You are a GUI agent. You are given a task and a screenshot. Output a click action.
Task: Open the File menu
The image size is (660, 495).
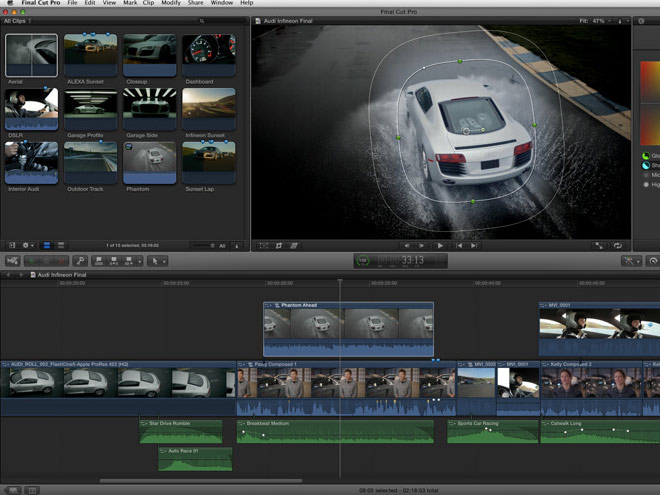[72, 3]
